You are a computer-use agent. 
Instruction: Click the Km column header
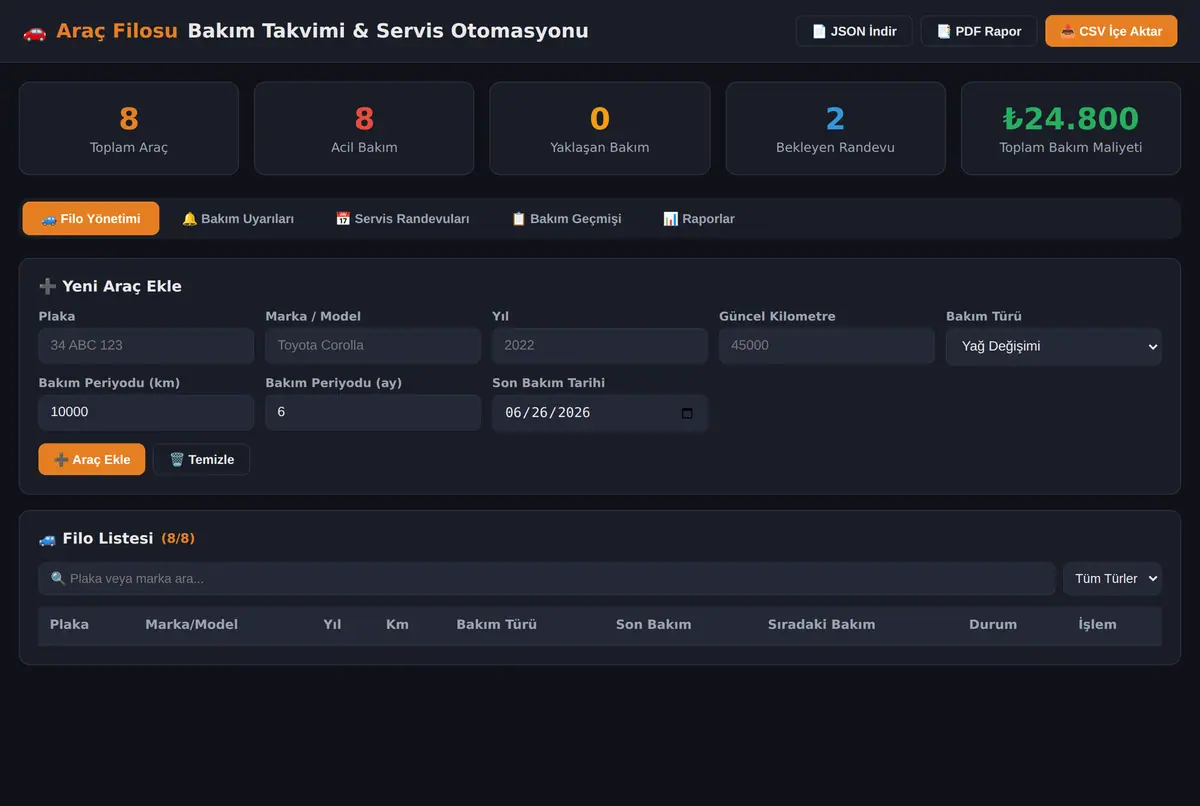pyautogui.click(x=397, y=624)
